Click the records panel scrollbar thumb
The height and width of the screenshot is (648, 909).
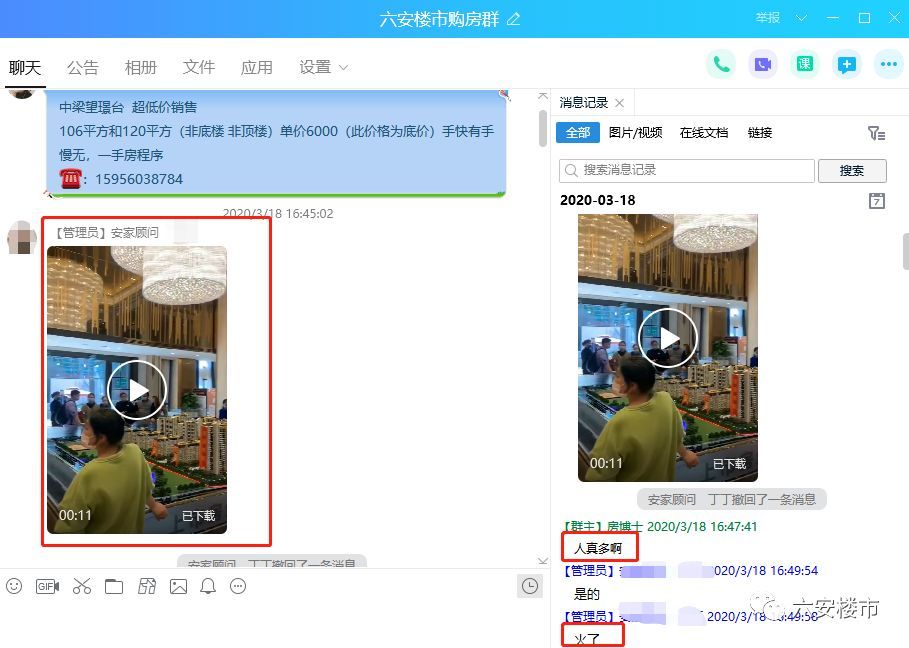coord(906,251)
